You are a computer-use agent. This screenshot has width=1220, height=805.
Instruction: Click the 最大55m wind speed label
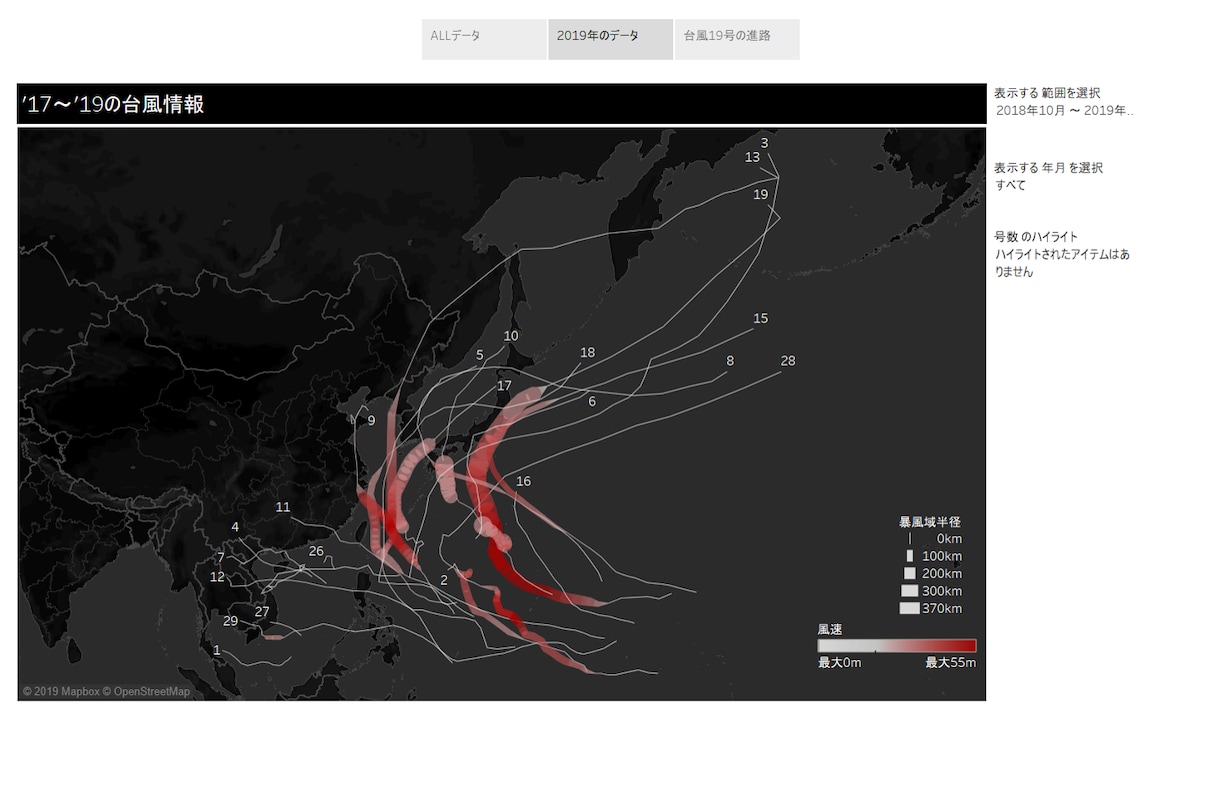coord(950,662)
